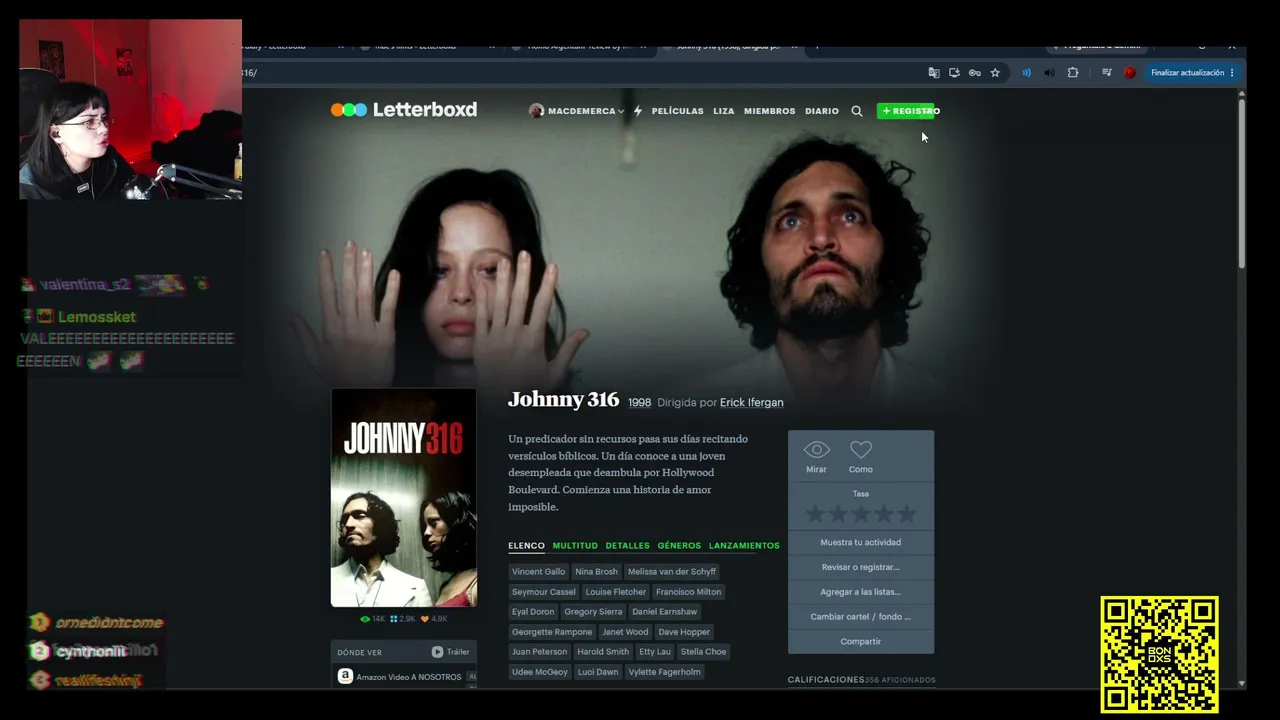Click the media control icon in browser toolbar
1280x720 pixels.
tap(1106, 73)
